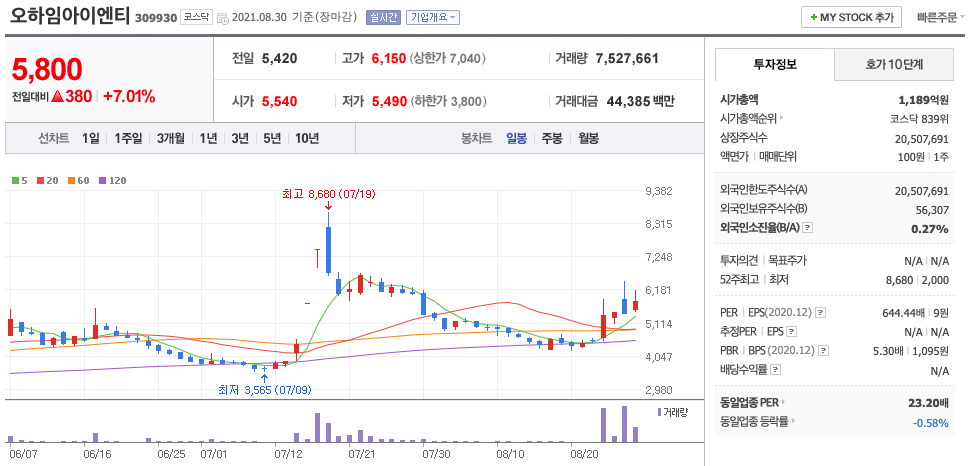Click the 52주최고 최저 values 8,680 2,000
This screenshot has width=973, height=466.
click(x=917, y=280)
